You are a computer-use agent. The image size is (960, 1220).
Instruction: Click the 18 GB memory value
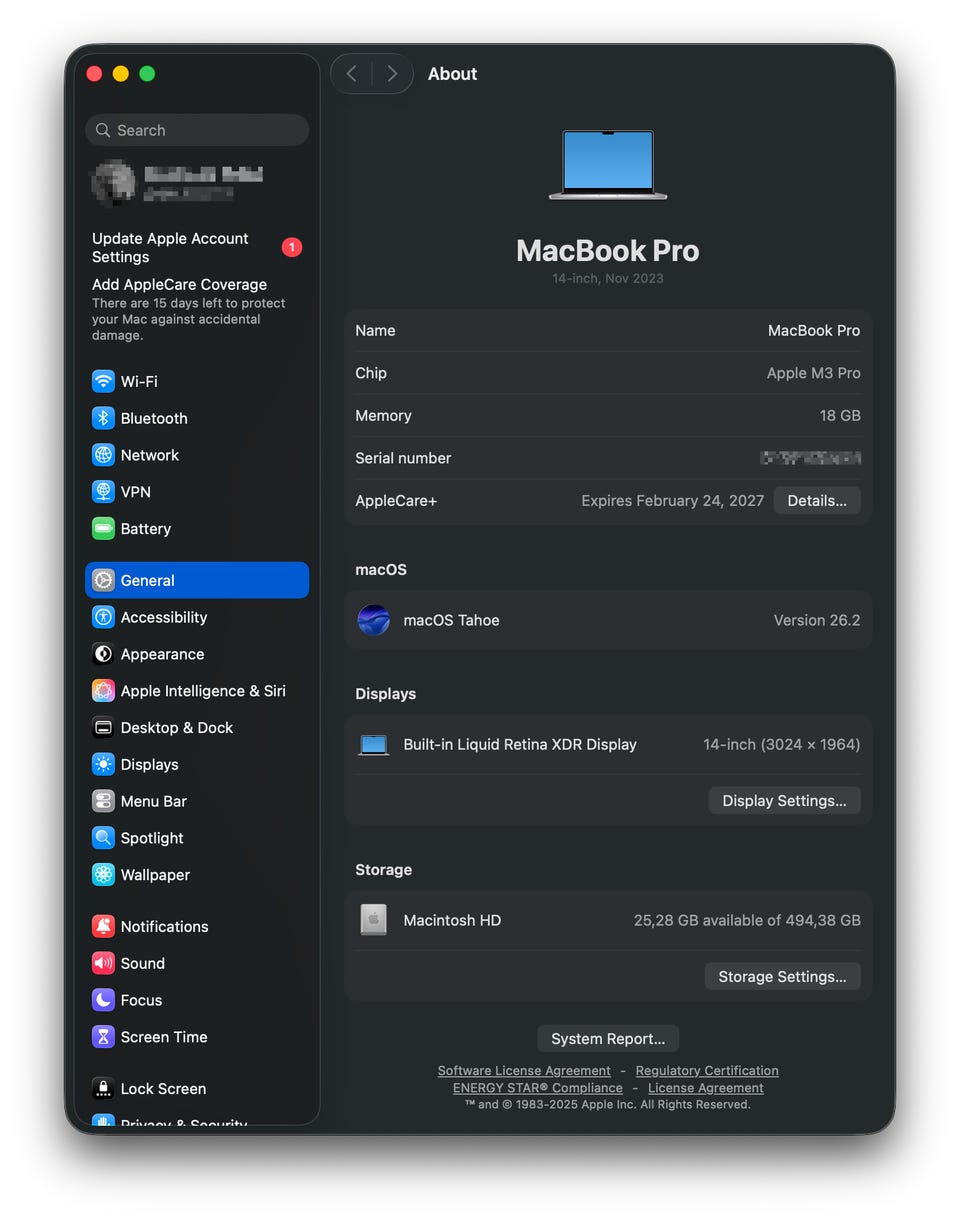point(840,415)
